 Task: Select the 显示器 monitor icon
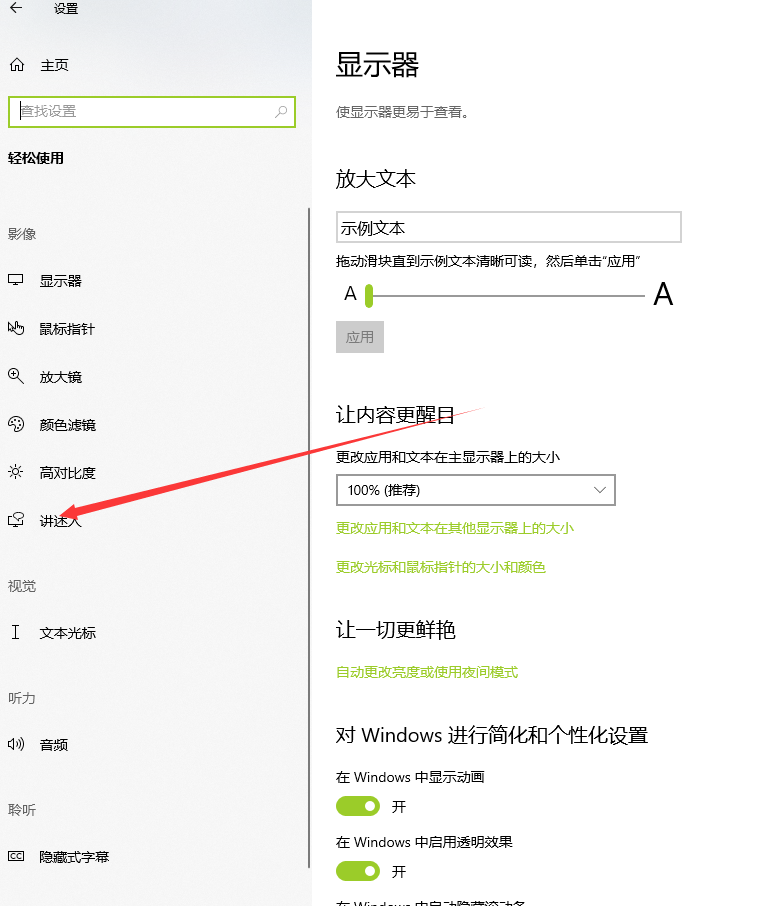click(16, 281)
